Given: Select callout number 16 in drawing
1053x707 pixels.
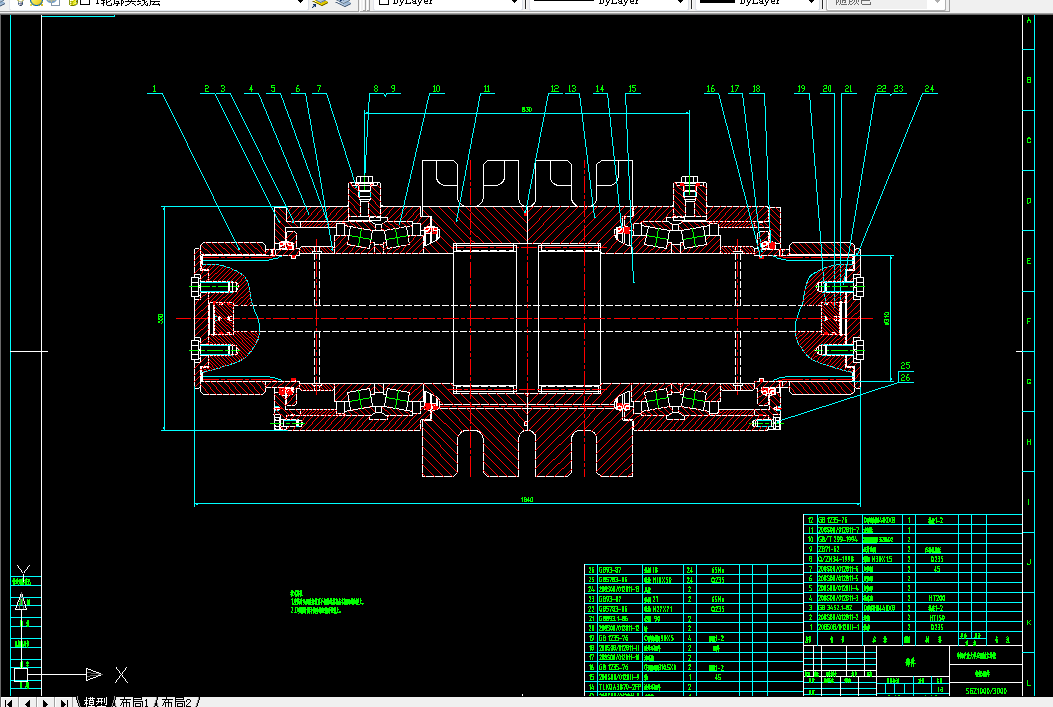Looking at the screenshot, I should point(711,89).
